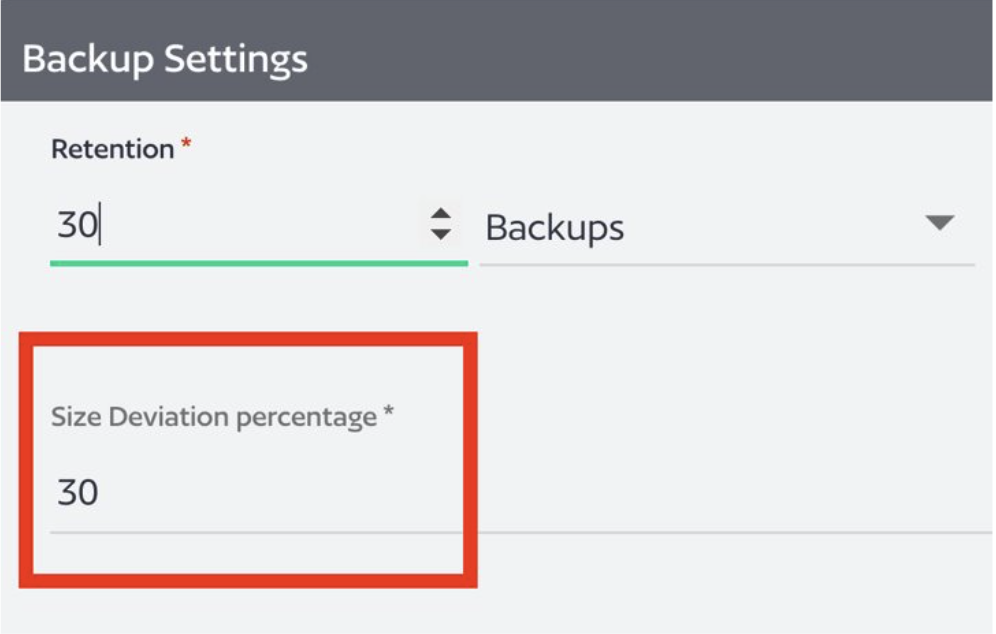Click the Retention decrement down arrow
996x634 pixels.
coord(440,234)
